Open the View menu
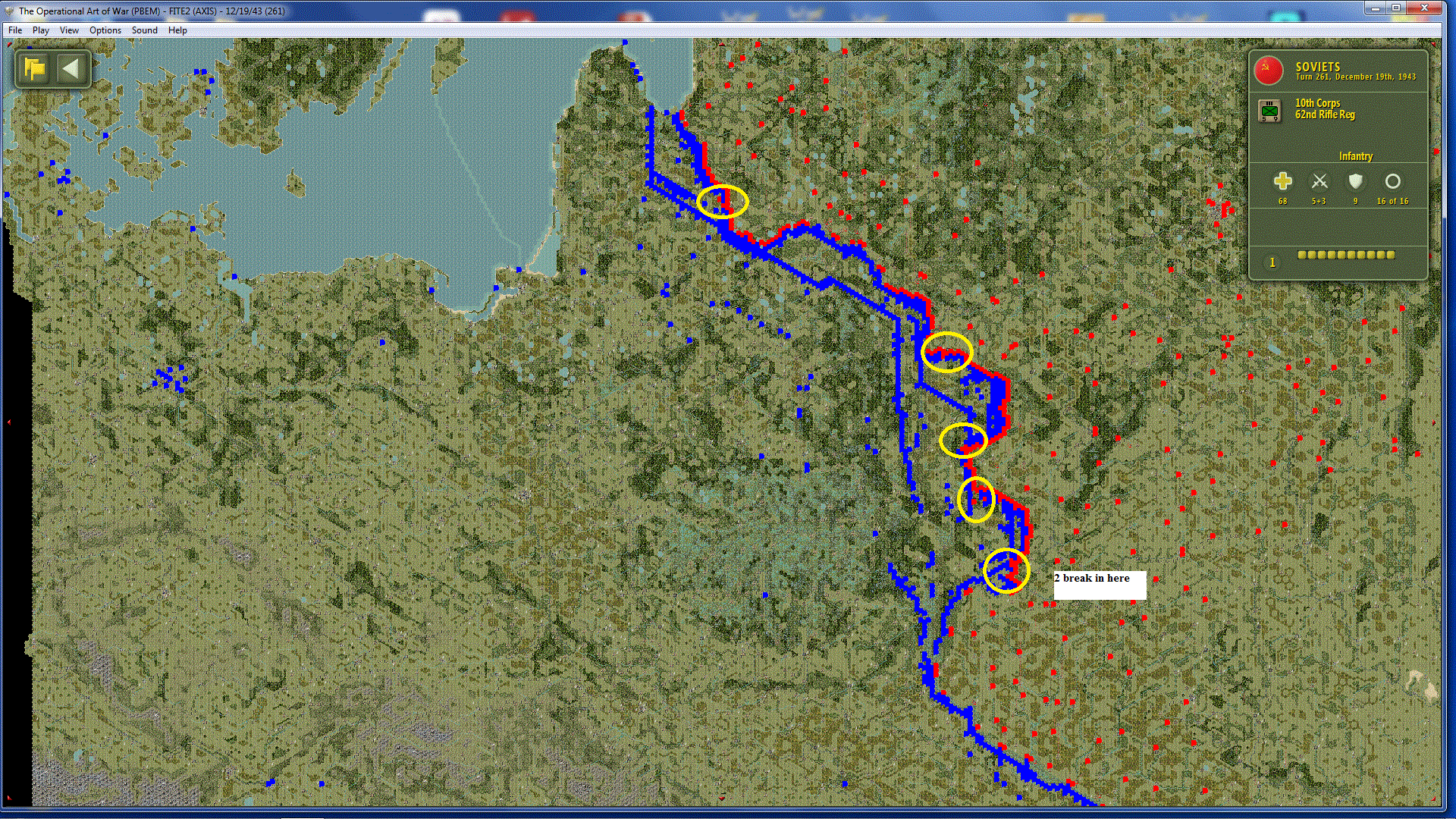Screen dimensions: 1456x819 [69, 30]
